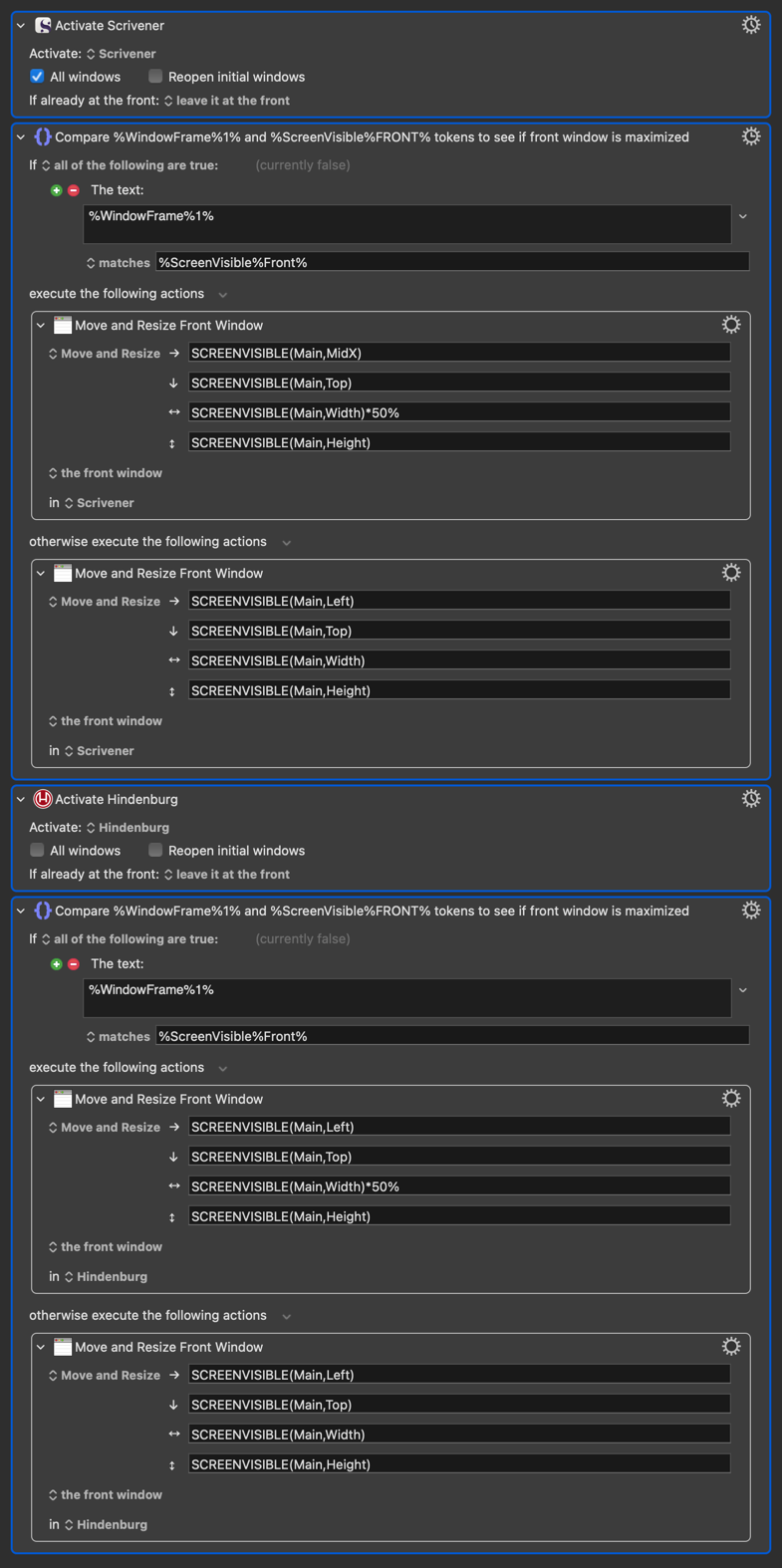Change 'in Hindenburg' target of last Move and Resize
Image resolution: width=782 pixels, height=1568 pixels.
point(106,1525)
